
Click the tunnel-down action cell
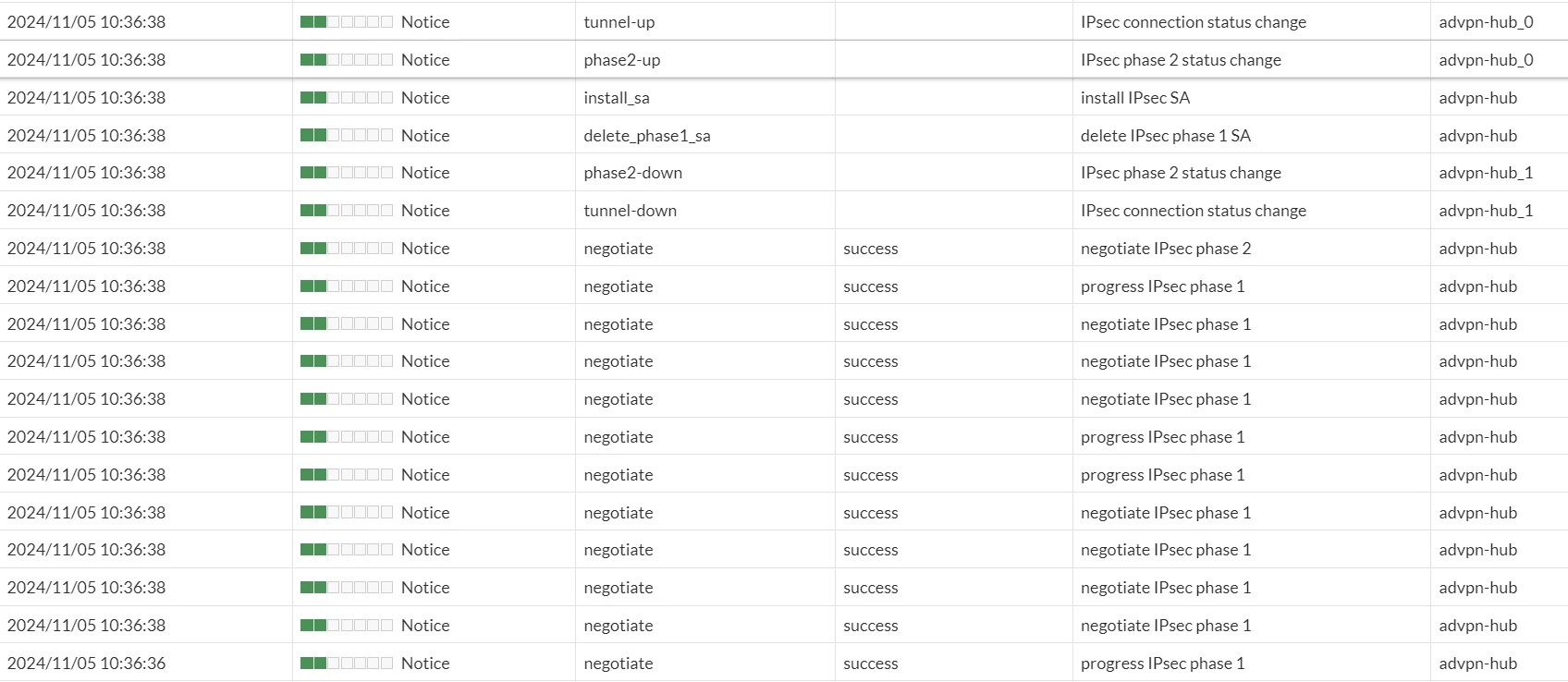tap(705, 210)
